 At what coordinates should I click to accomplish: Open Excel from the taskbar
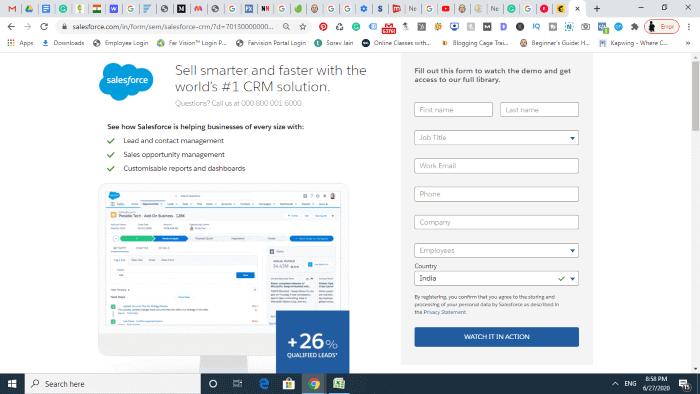pos(339,384)
